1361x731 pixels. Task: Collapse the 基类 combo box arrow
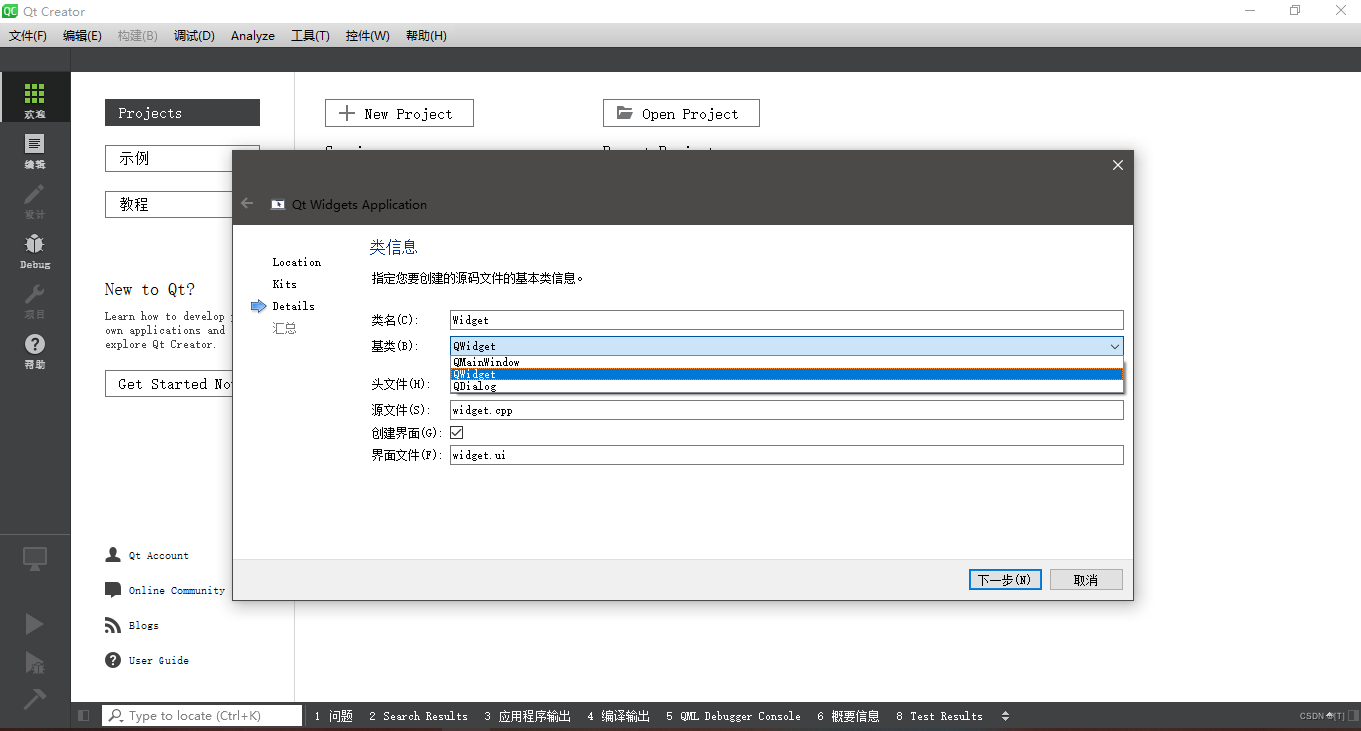[x=1115, y=346]
